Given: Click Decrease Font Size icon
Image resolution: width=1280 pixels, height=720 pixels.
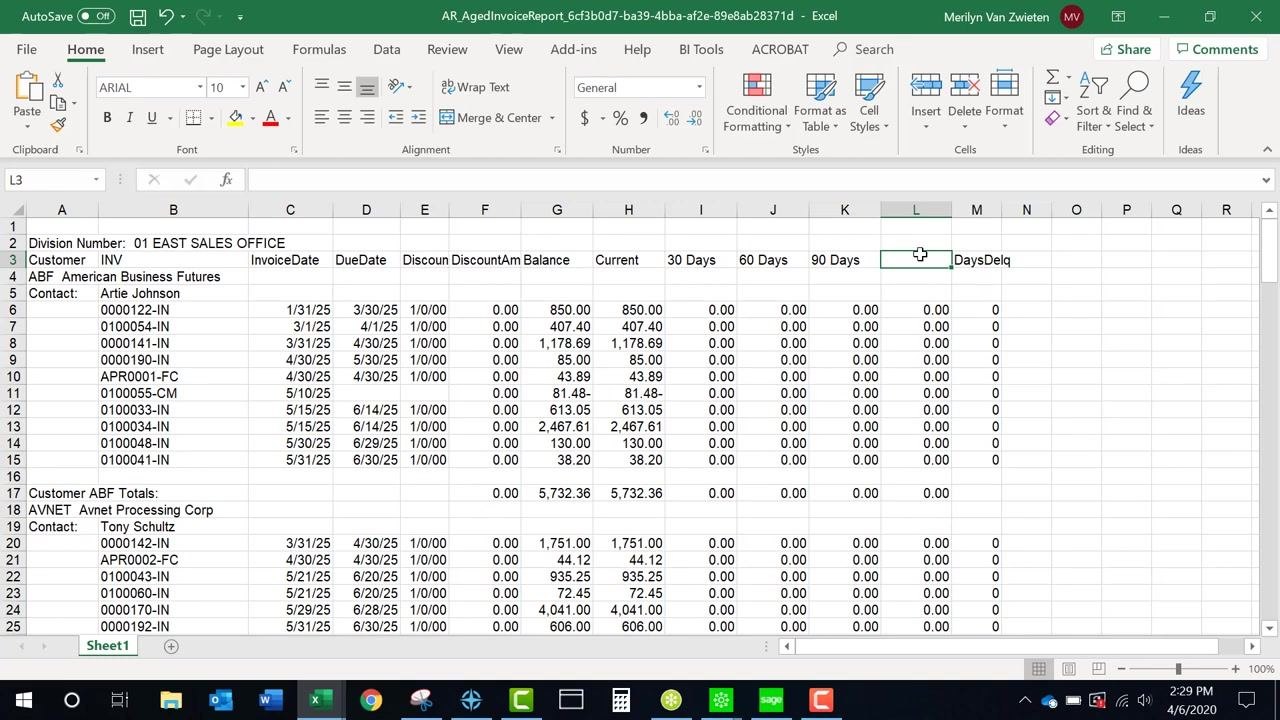Looking at the screenshot, I should (284, 88).
